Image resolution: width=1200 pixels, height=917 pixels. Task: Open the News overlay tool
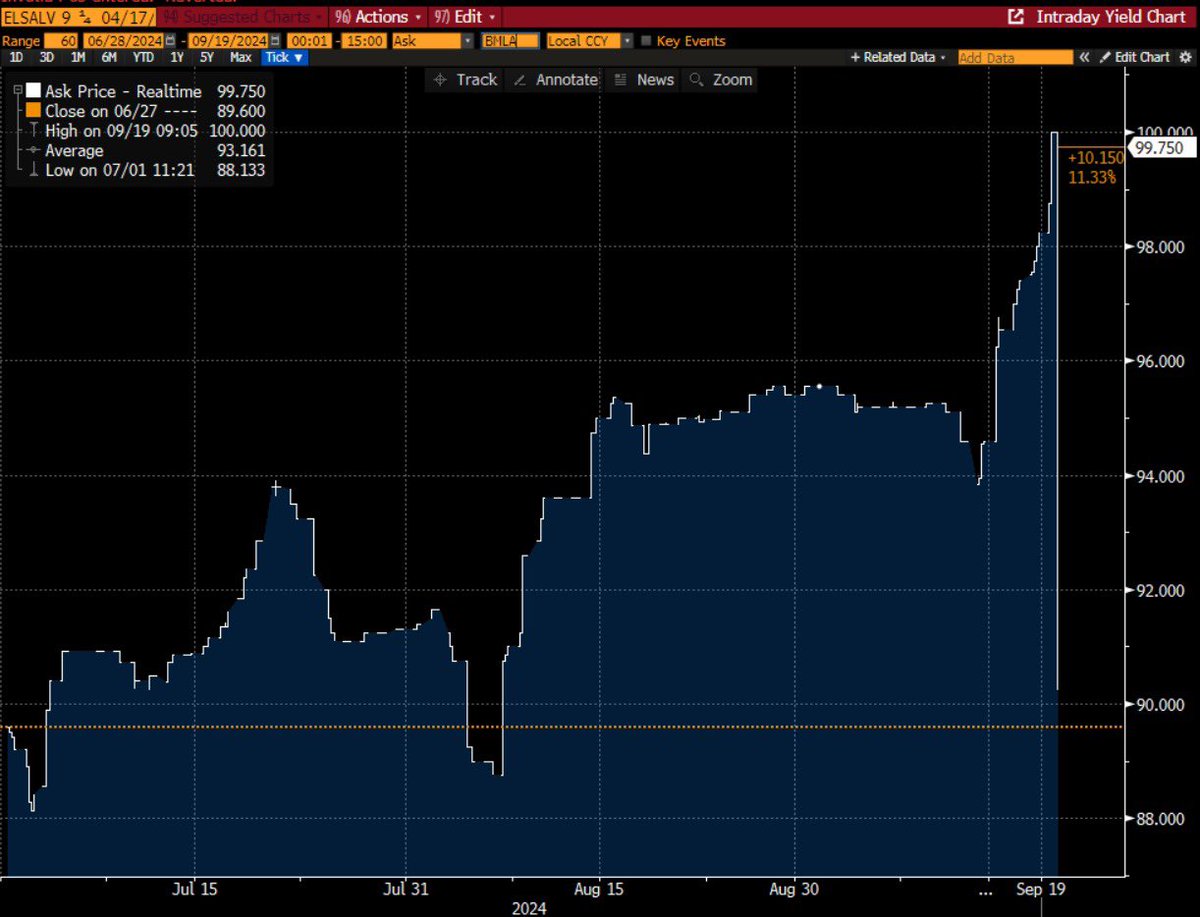coord(644,80)
